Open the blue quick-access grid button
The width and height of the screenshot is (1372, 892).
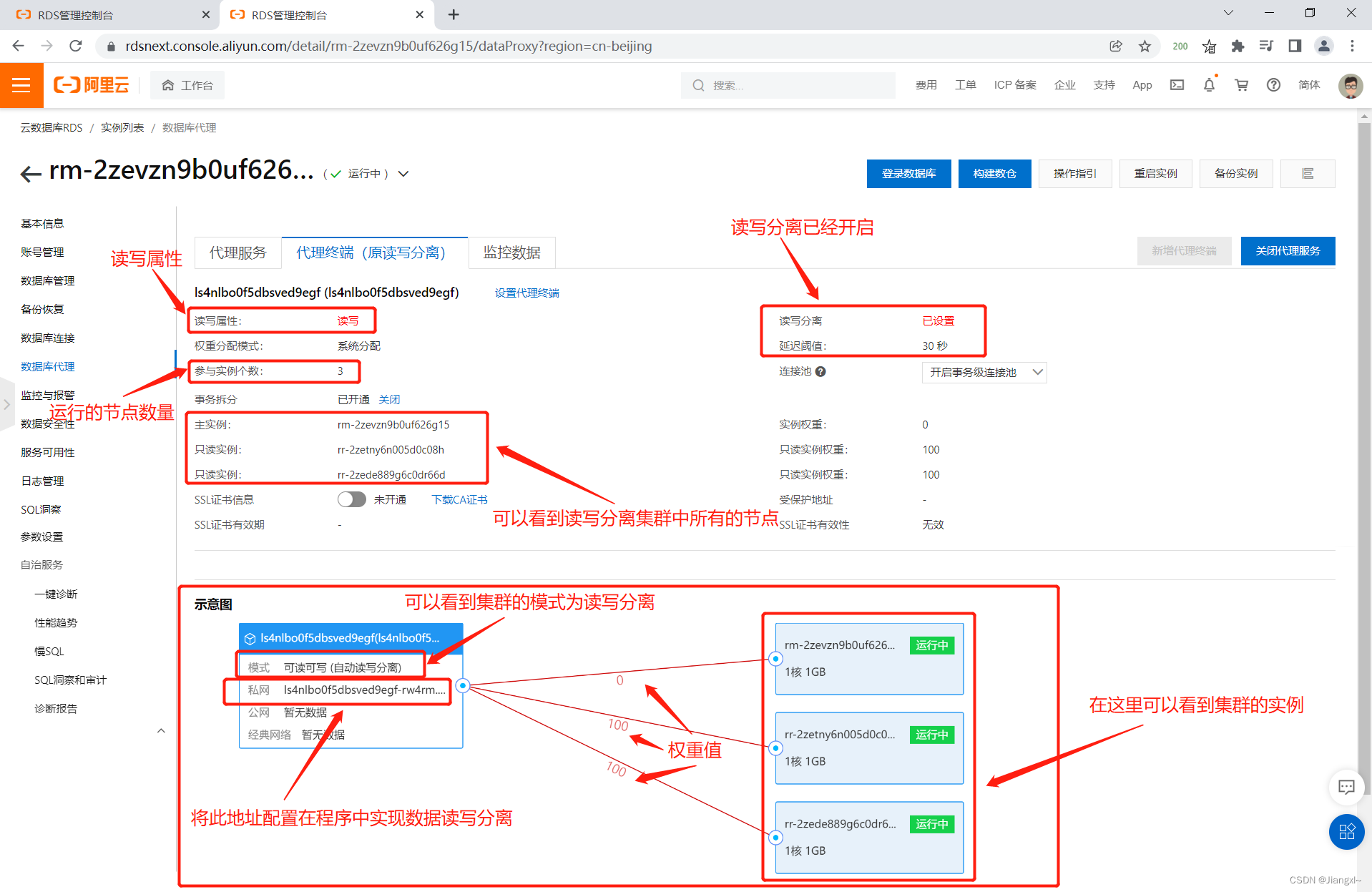(x=1346, y=832)
